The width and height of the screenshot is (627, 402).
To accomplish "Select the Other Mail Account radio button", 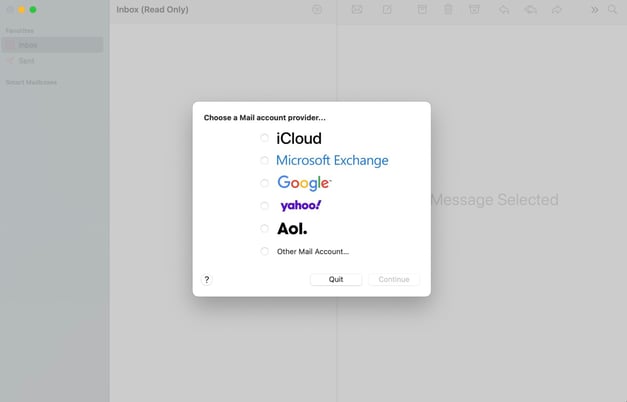I will (264, 251).
